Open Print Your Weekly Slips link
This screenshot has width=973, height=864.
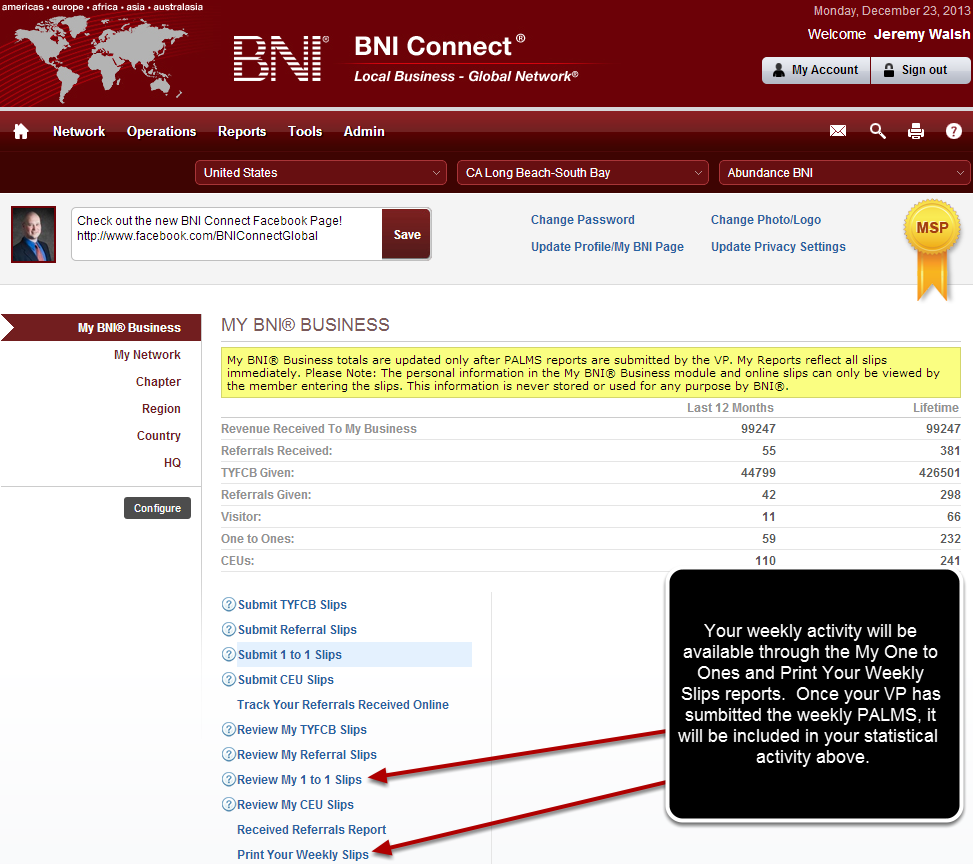point(303,855)
